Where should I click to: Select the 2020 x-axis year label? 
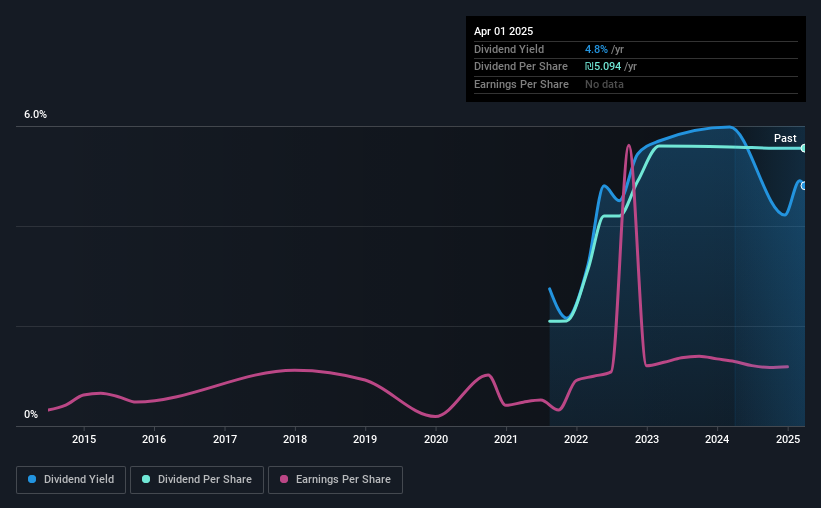436,439
